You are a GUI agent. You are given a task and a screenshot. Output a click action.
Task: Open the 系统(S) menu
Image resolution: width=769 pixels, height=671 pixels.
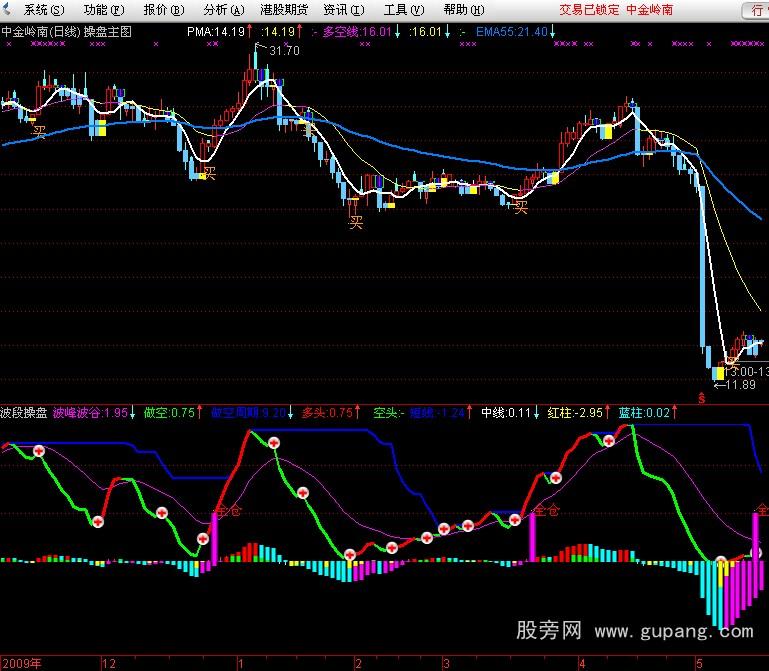[43, 10]
